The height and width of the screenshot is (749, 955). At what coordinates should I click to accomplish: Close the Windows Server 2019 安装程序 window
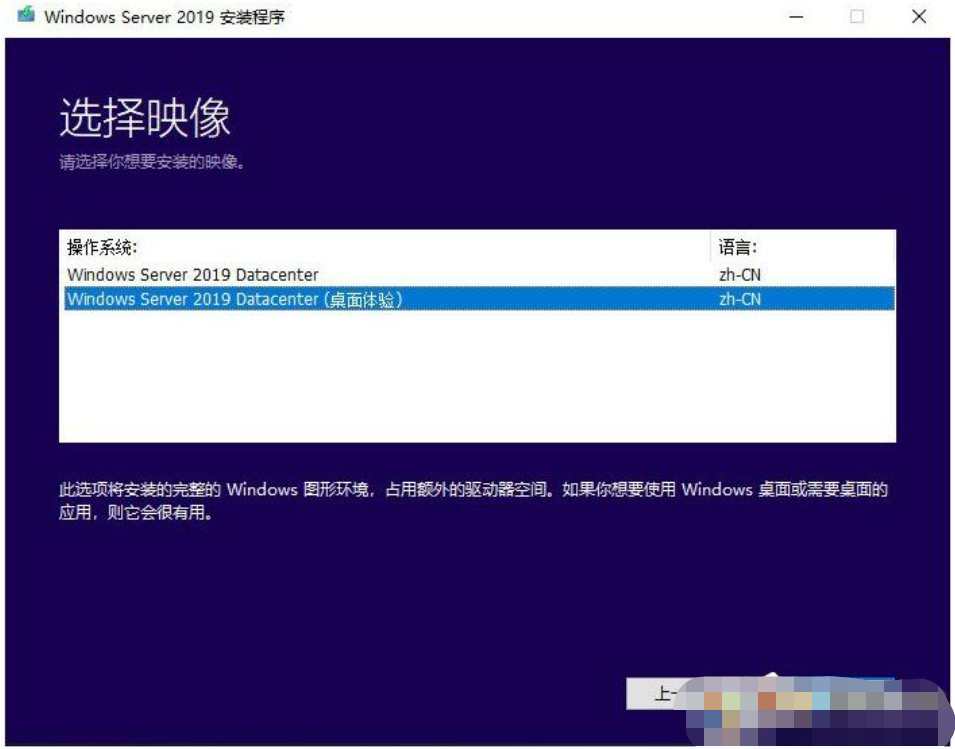pyautogui.click(x=918, y=17)
